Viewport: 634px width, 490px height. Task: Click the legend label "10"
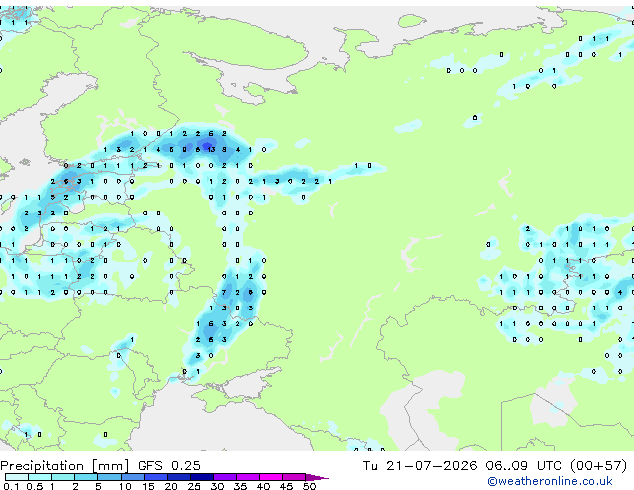pyautogui.click(x=125, y=486)
